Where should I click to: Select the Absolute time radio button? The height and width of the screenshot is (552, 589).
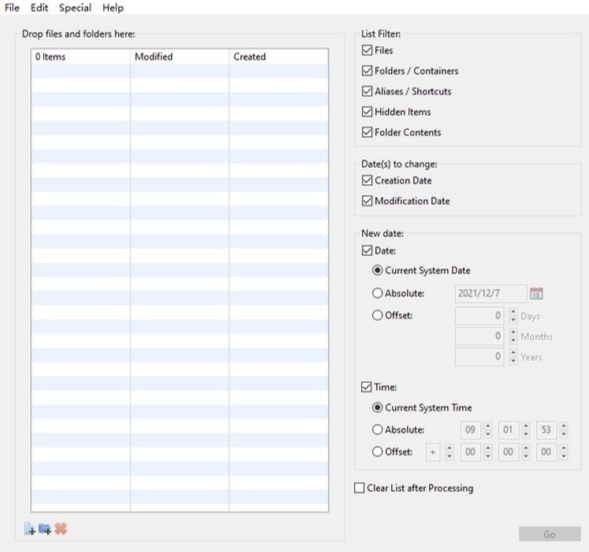pyautogui.click(x=377, y=429)
